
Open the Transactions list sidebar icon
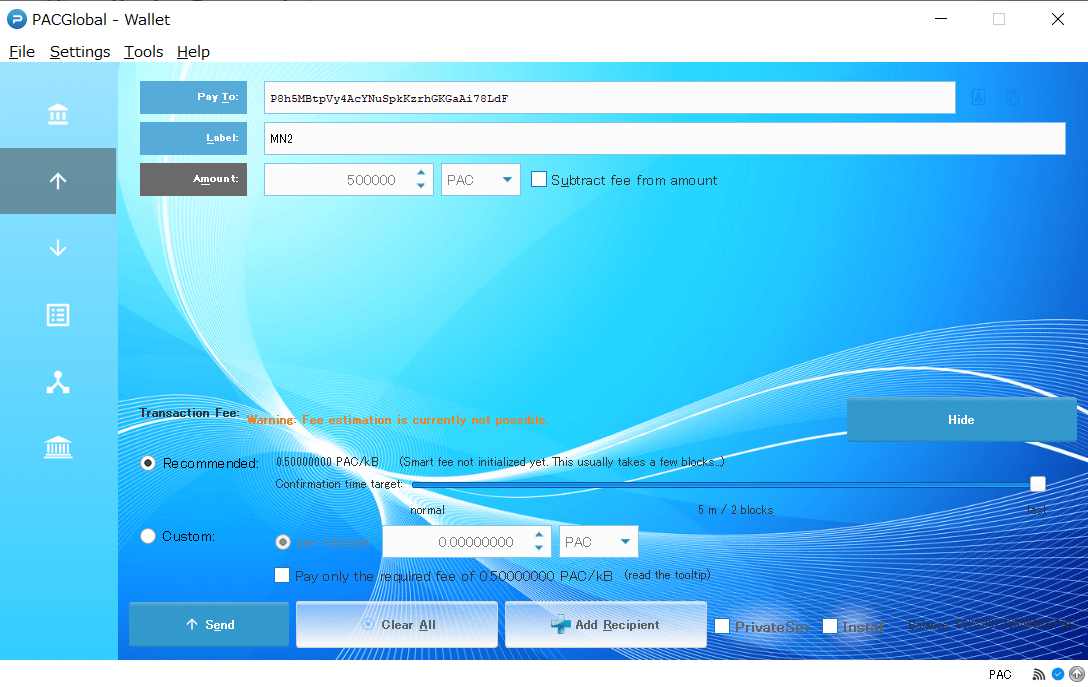[x=58, y=315]
